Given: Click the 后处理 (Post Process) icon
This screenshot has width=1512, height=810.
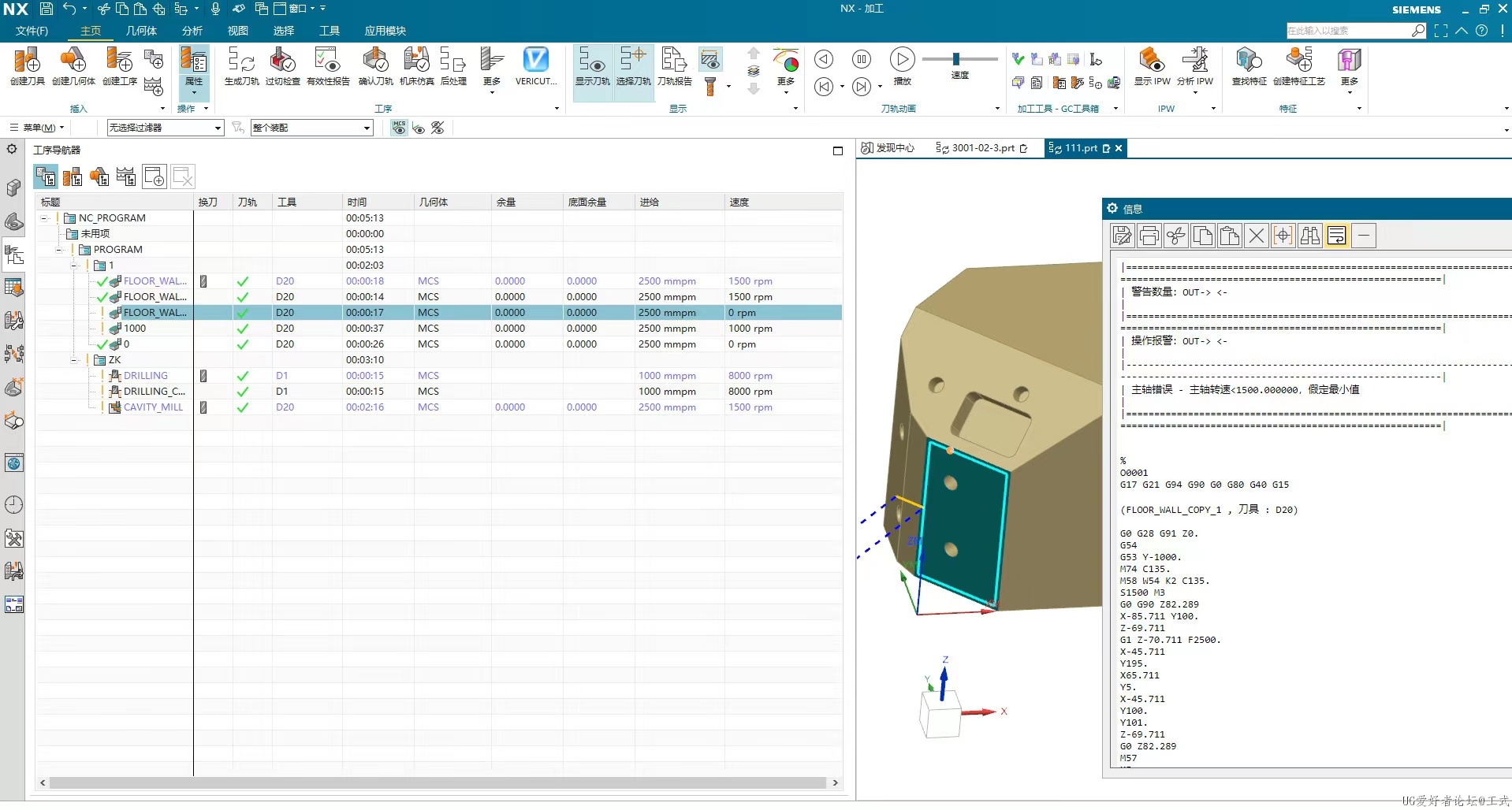Looking at the screenshot, I should click(x=453, y=66).
